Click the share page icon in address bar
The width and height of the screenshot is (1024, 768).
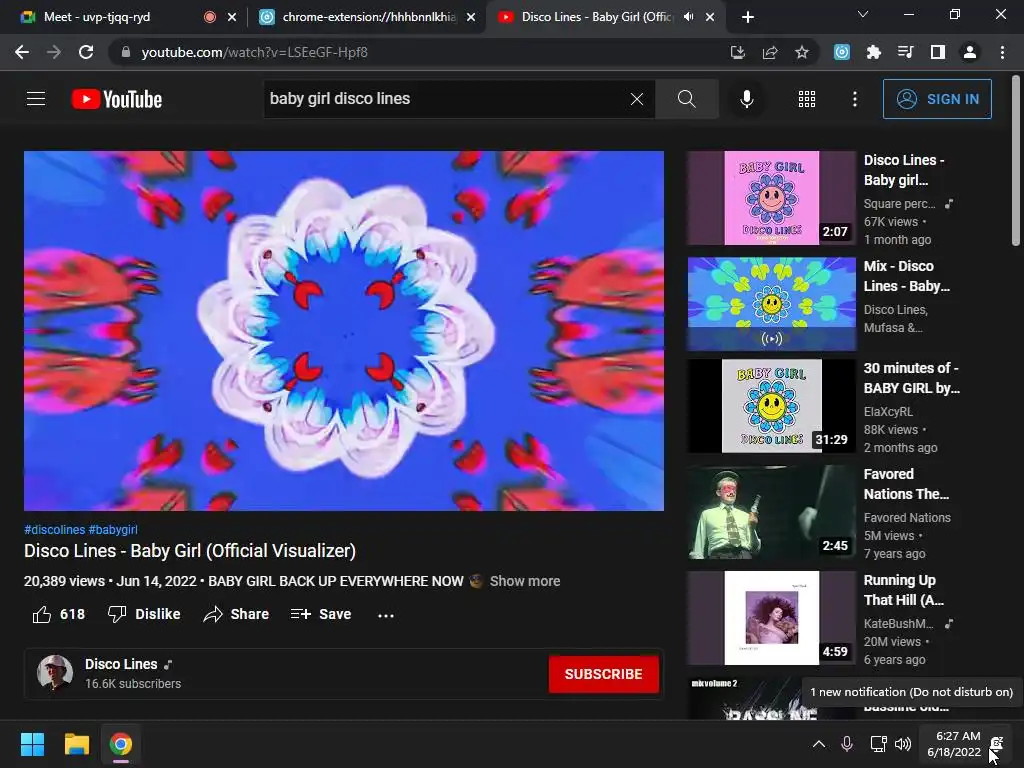point(770,52)
